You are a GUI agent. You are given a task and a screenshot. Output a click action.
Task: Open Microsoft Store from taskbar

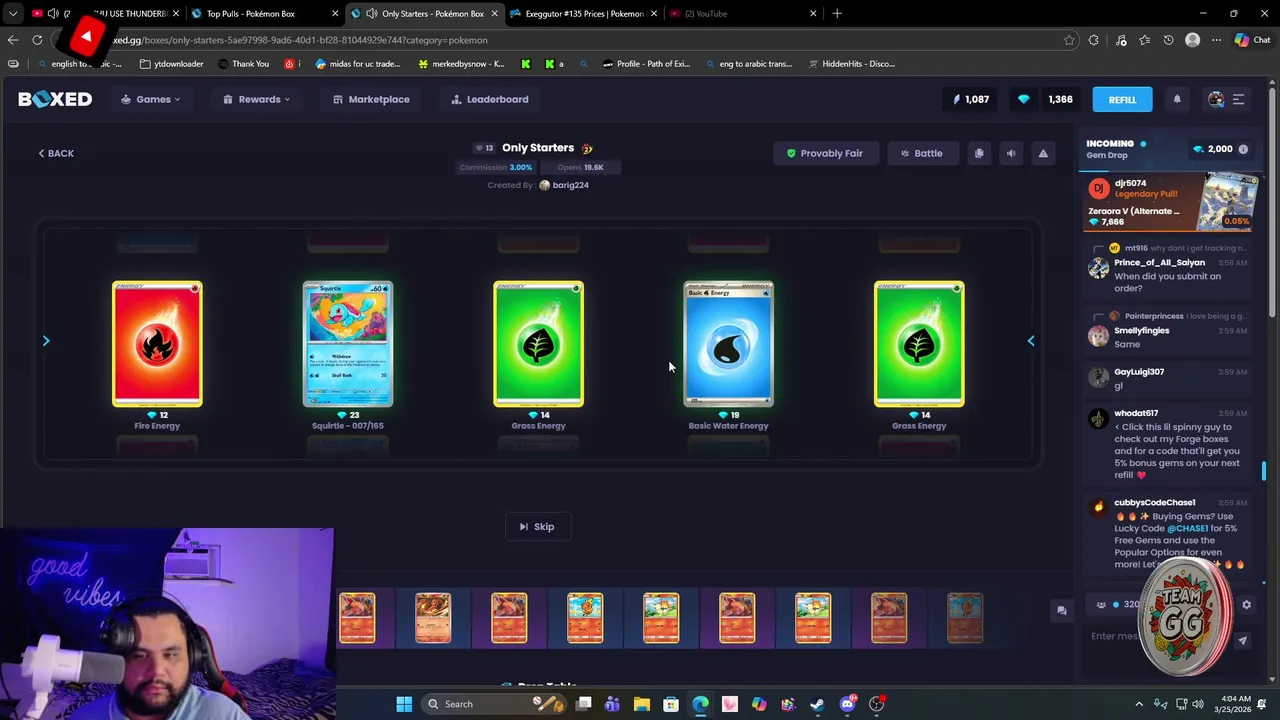(x=671, y=704)
